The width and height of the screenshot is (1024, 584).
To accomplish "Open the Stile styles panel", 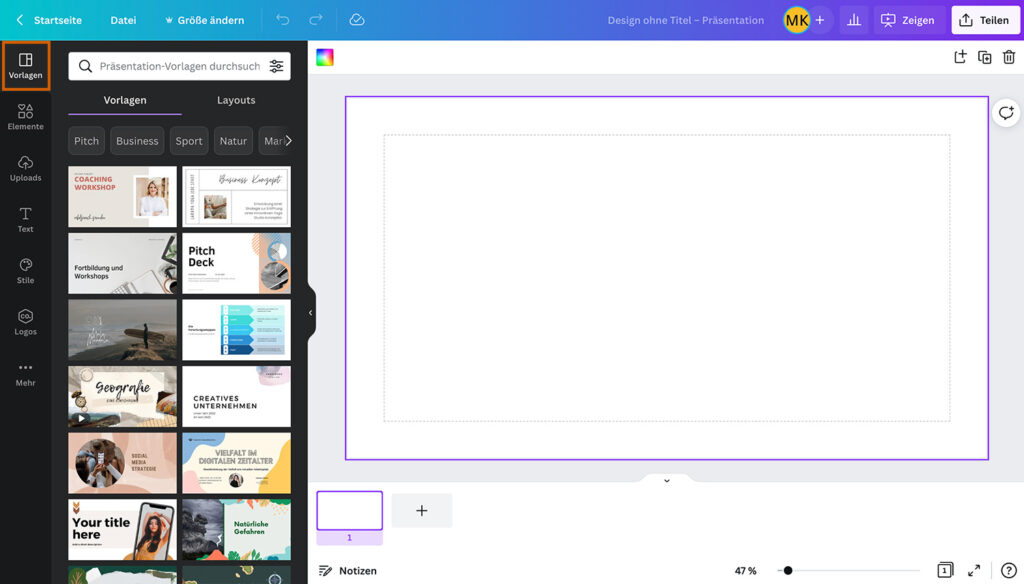I will click(25, 271).
